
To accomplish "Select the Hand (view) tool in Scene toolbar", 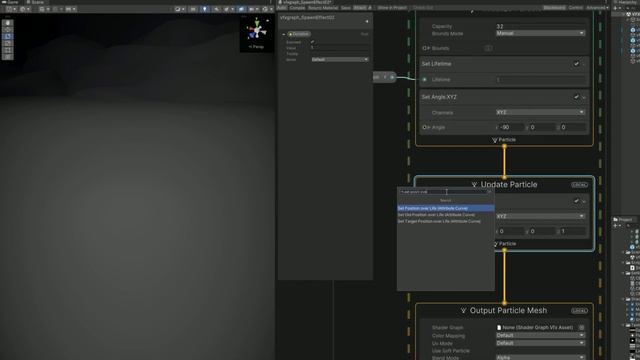I will point(7,23).
